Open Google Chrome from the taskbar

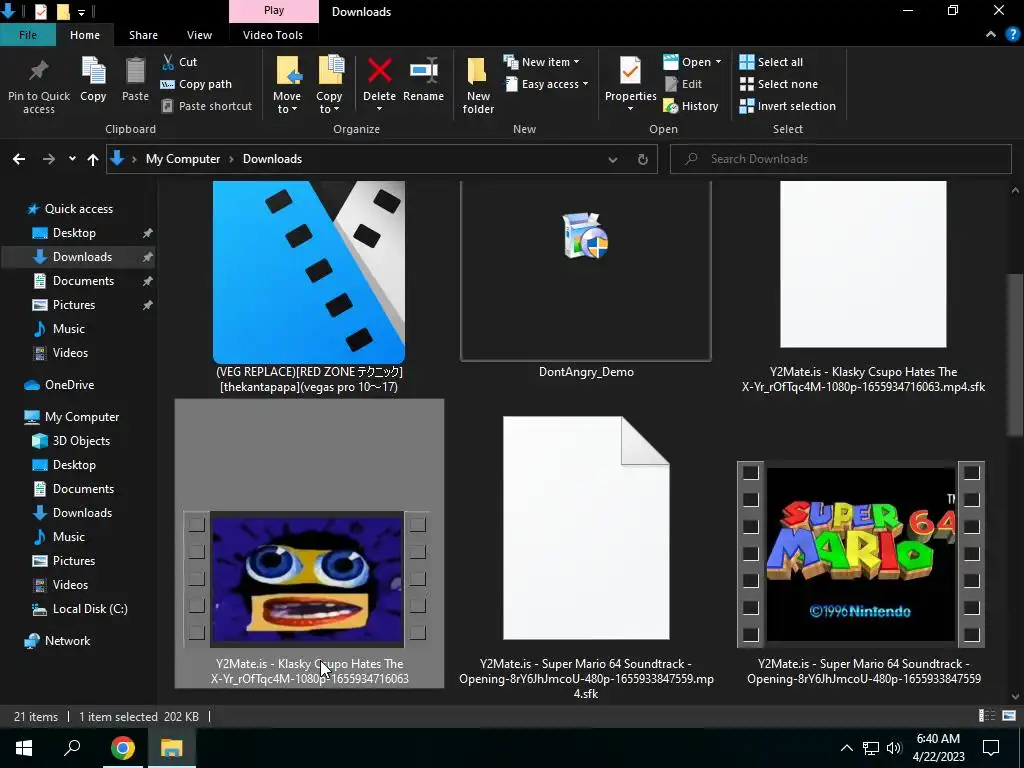coord(123,748)
